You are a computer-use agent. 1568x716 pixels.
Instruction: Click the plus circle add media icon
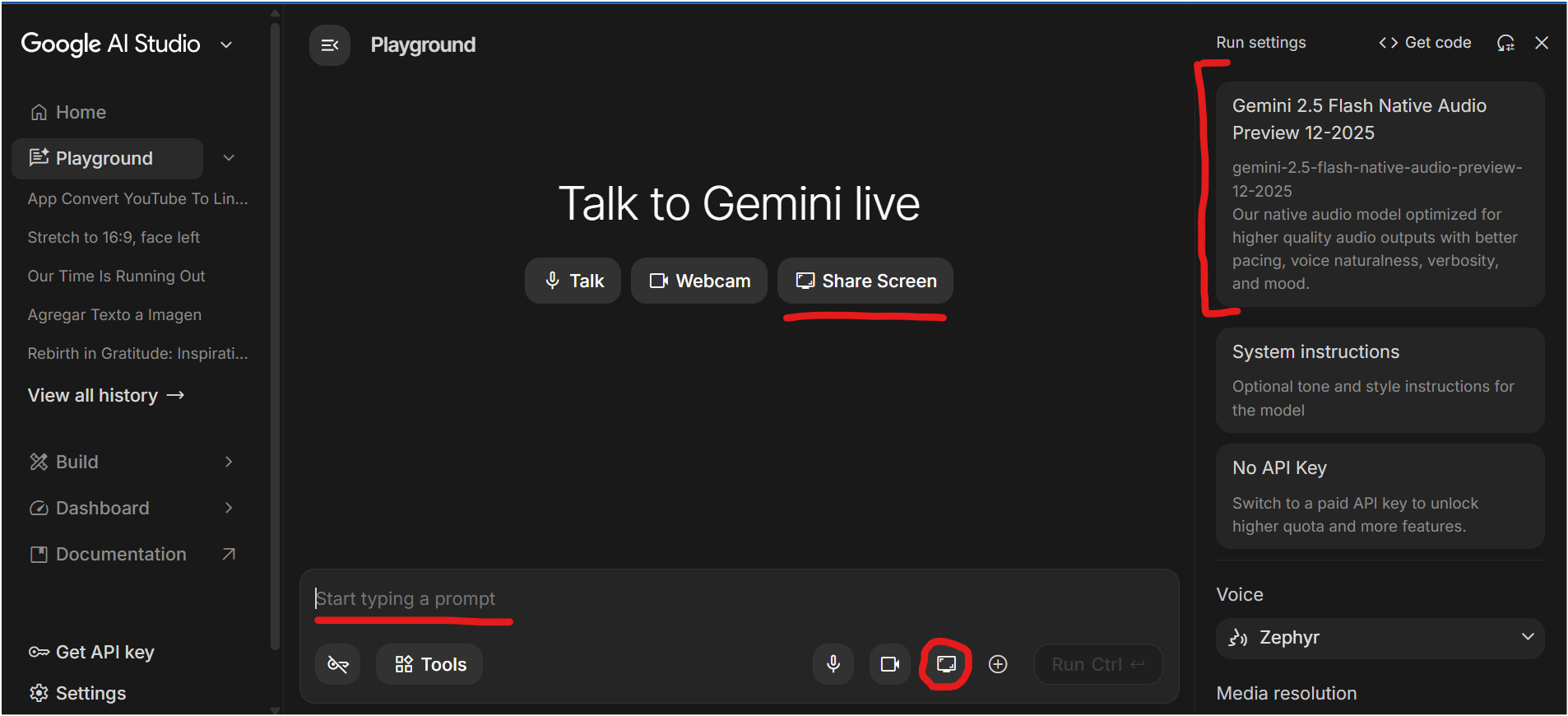(x=998, y=664)
